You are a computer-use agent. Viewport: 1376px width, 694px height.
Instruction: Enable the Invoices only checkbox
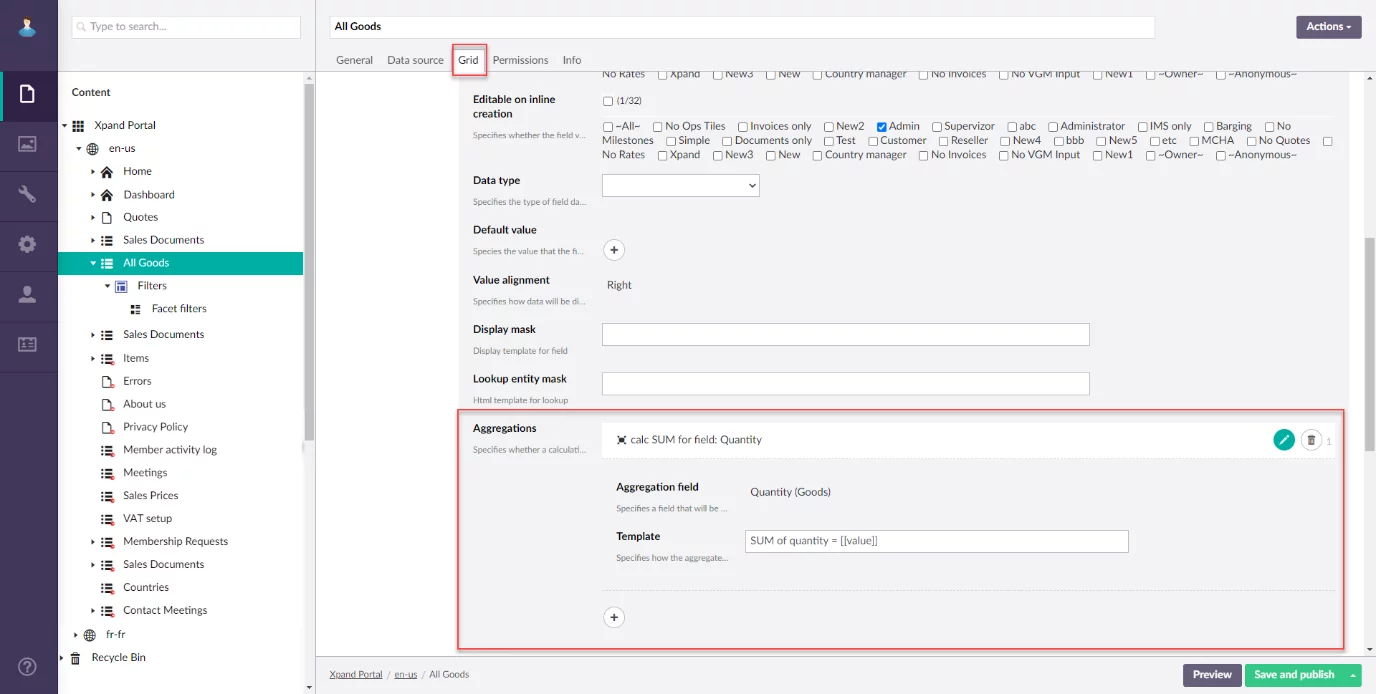click(743, 127)
